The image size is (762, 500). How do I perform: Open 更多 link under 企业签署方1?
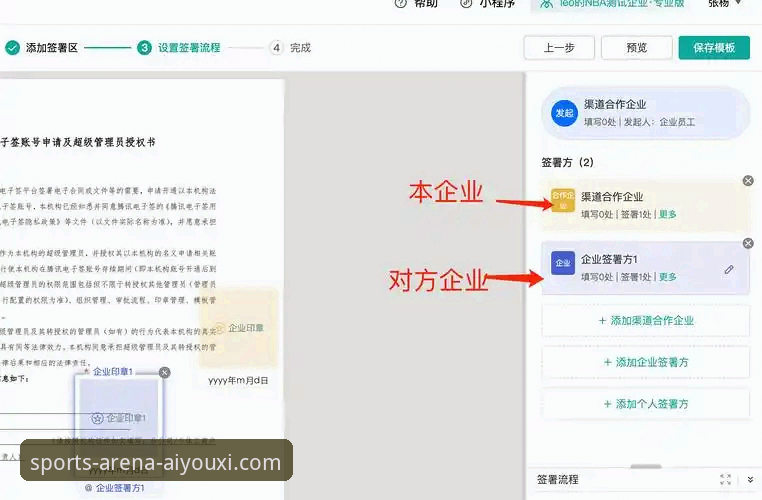[x=667, y=277]
